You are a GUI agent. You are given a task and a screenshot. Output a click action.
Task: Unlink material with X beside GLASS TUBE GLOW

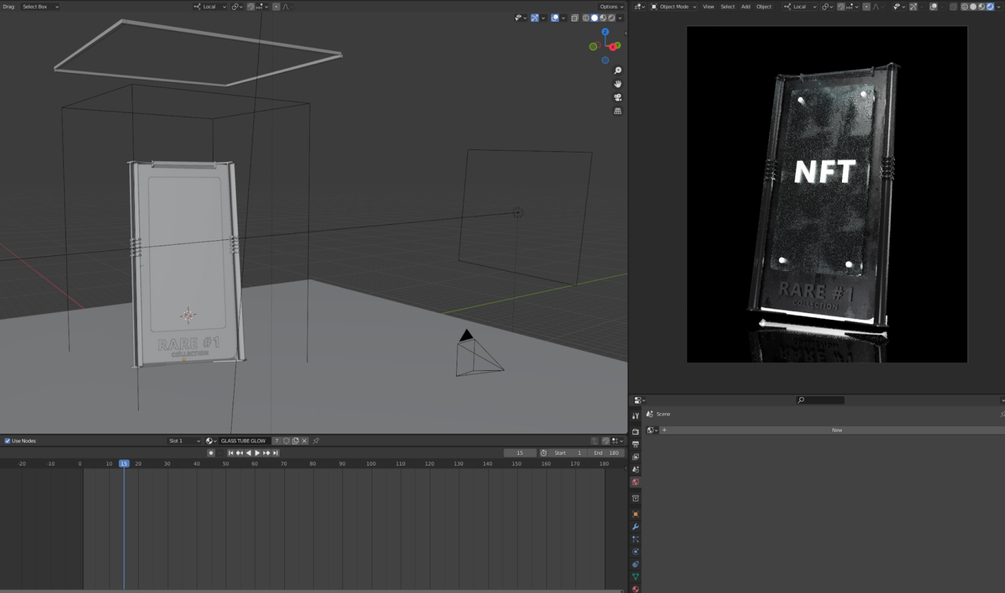[x=304, y=441]
